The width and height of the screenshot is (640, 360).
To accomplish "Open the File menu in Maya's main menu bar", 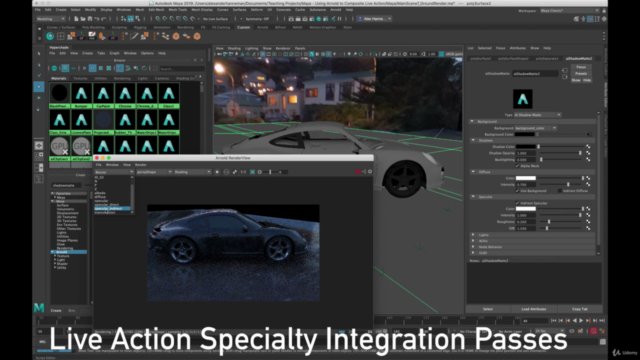I will (x=38, y=9).
